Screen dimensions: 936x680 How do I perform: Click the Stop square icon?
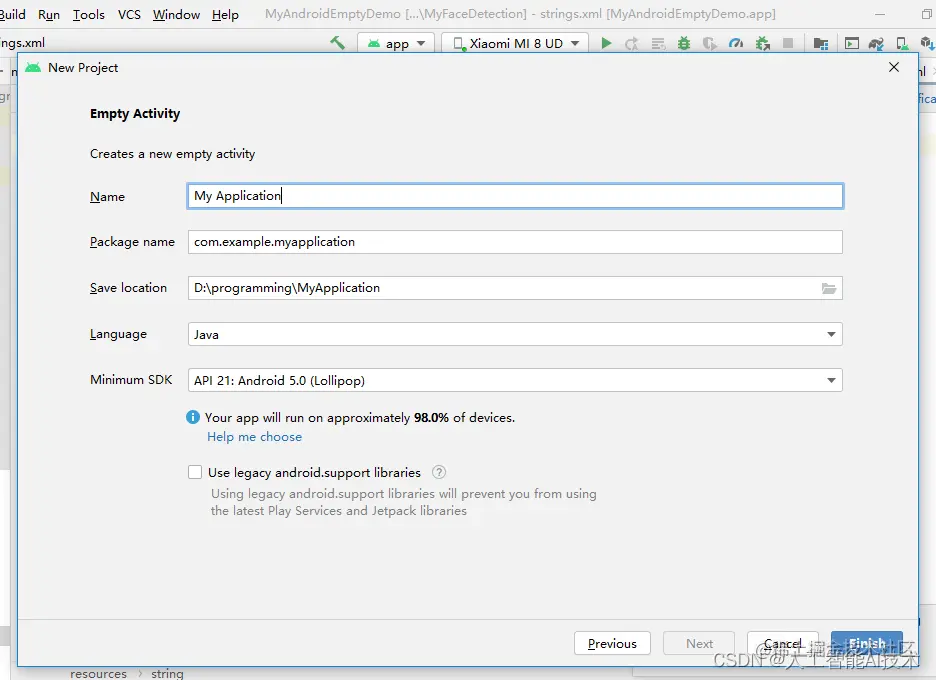click(788, 43)
